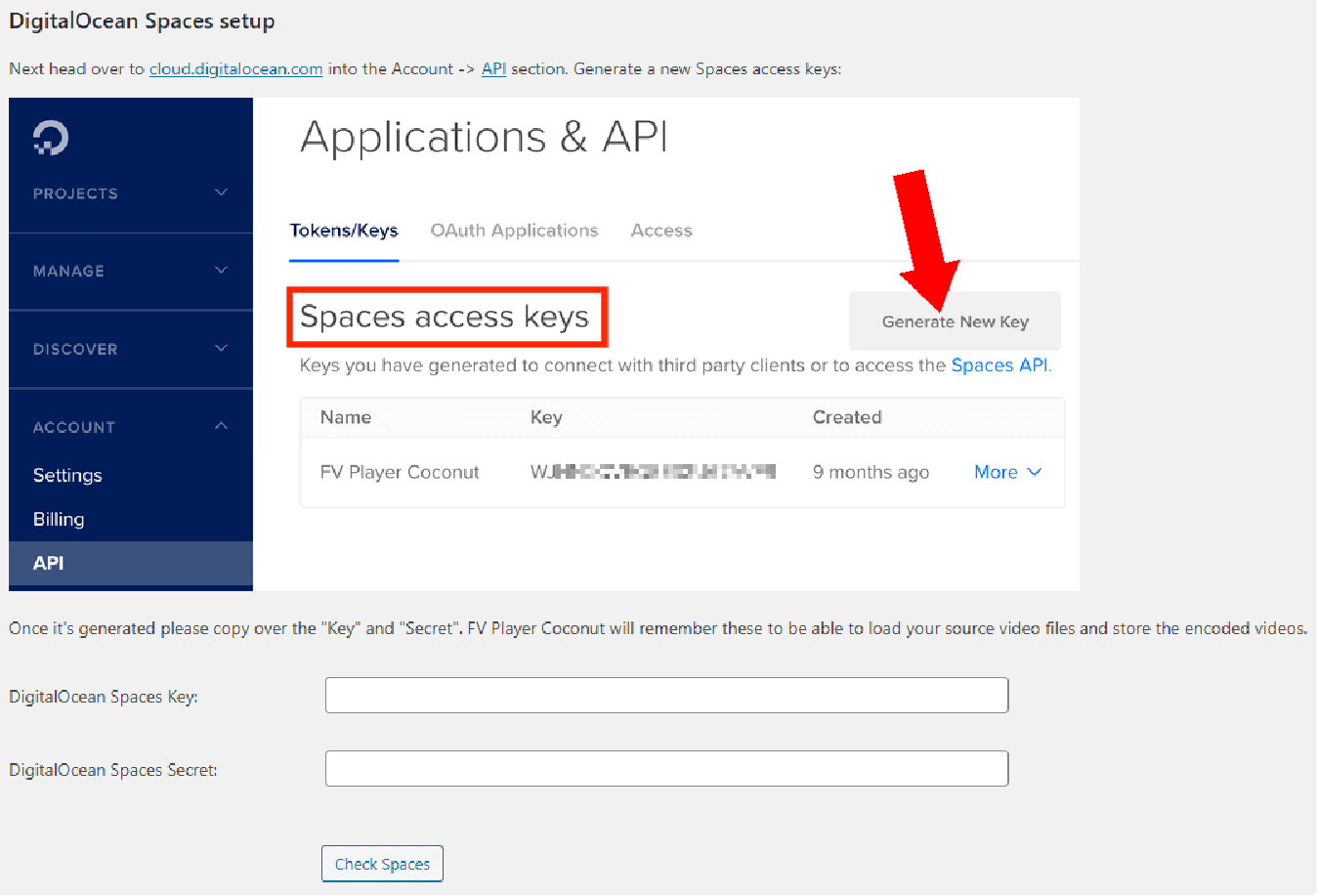Follow the Spaces API link

[x=999, y=365]
